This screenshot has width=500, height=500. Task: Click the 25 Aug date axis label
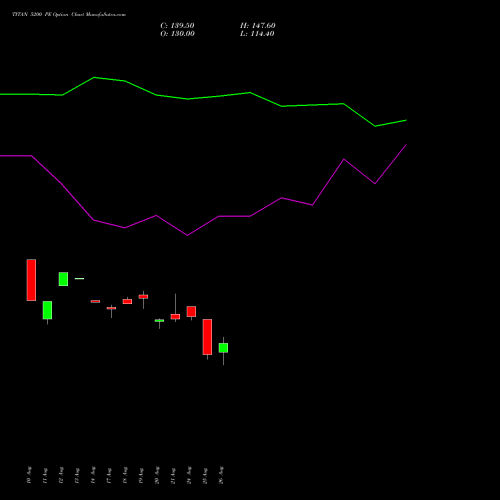[x=205, y=475]
